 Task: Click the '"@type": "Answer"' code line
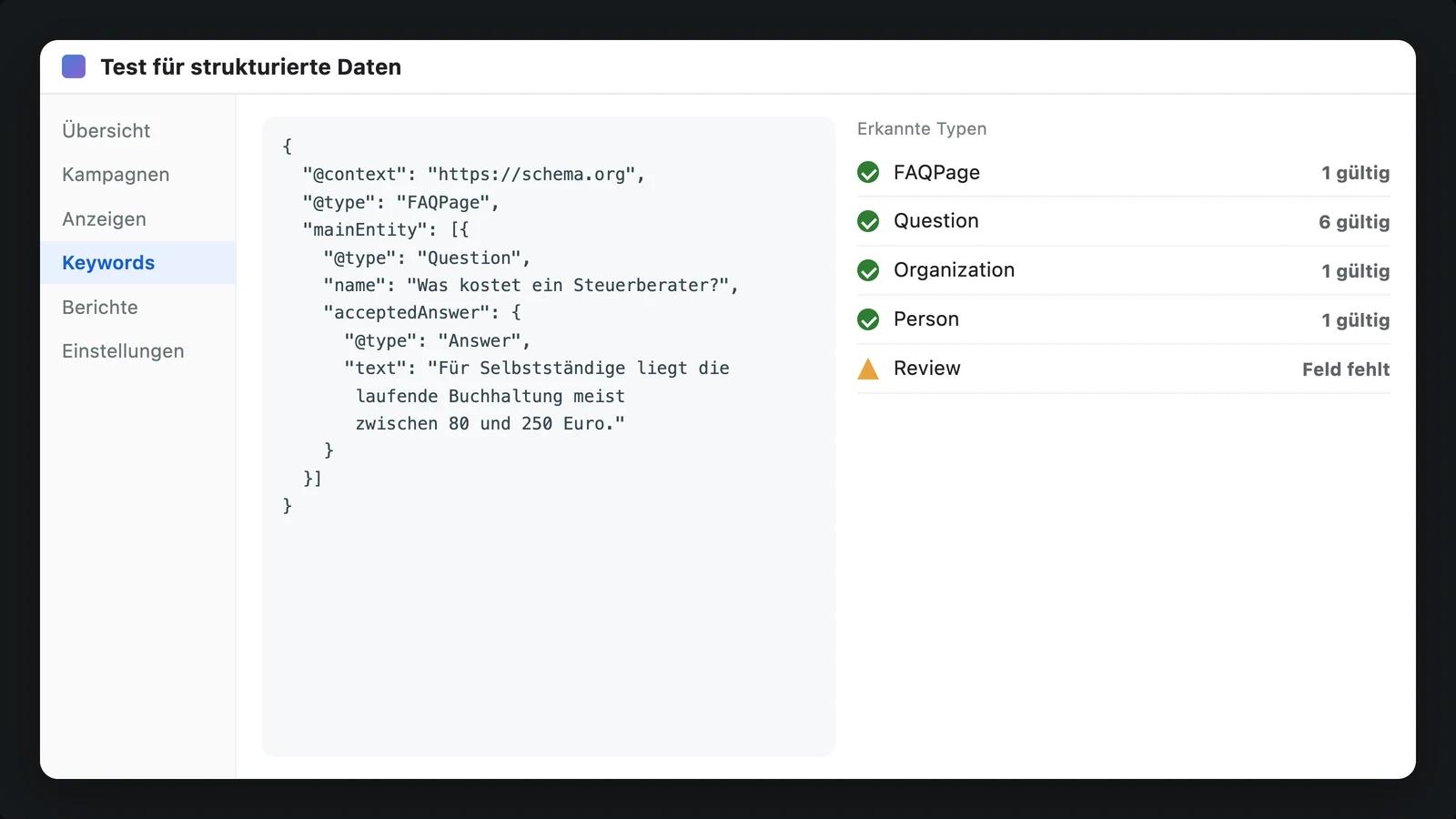click(438, 340)
